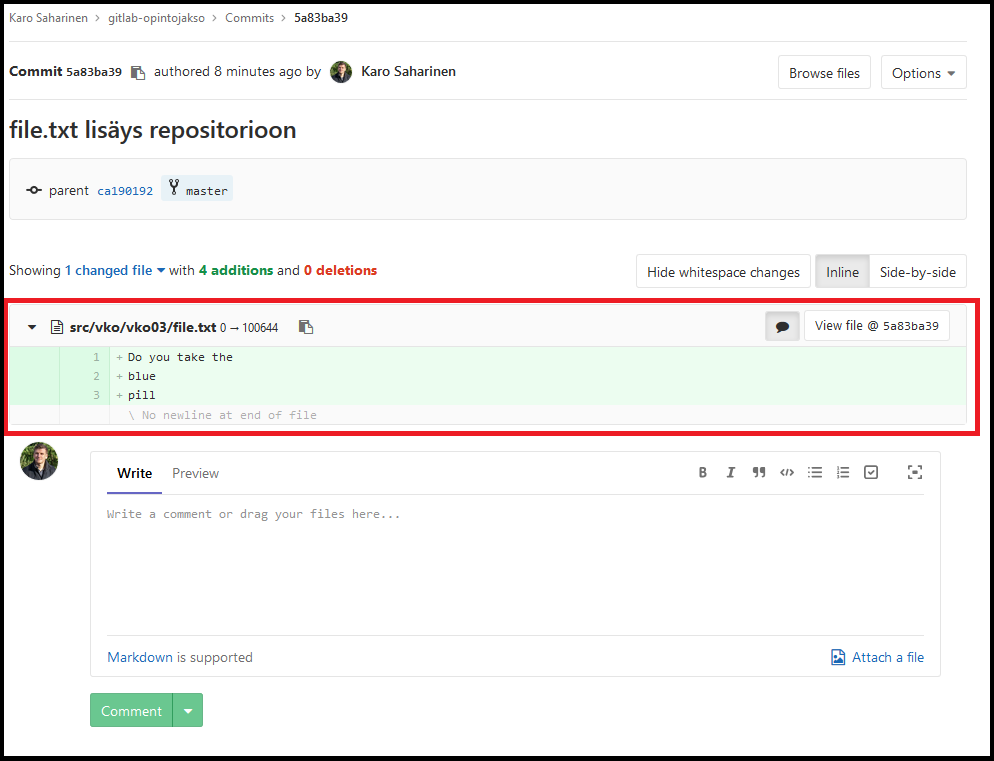Switch diff view to Side-by-side
Image resolution: width=994 pixels, height=761 pixels.
(917, 272)
